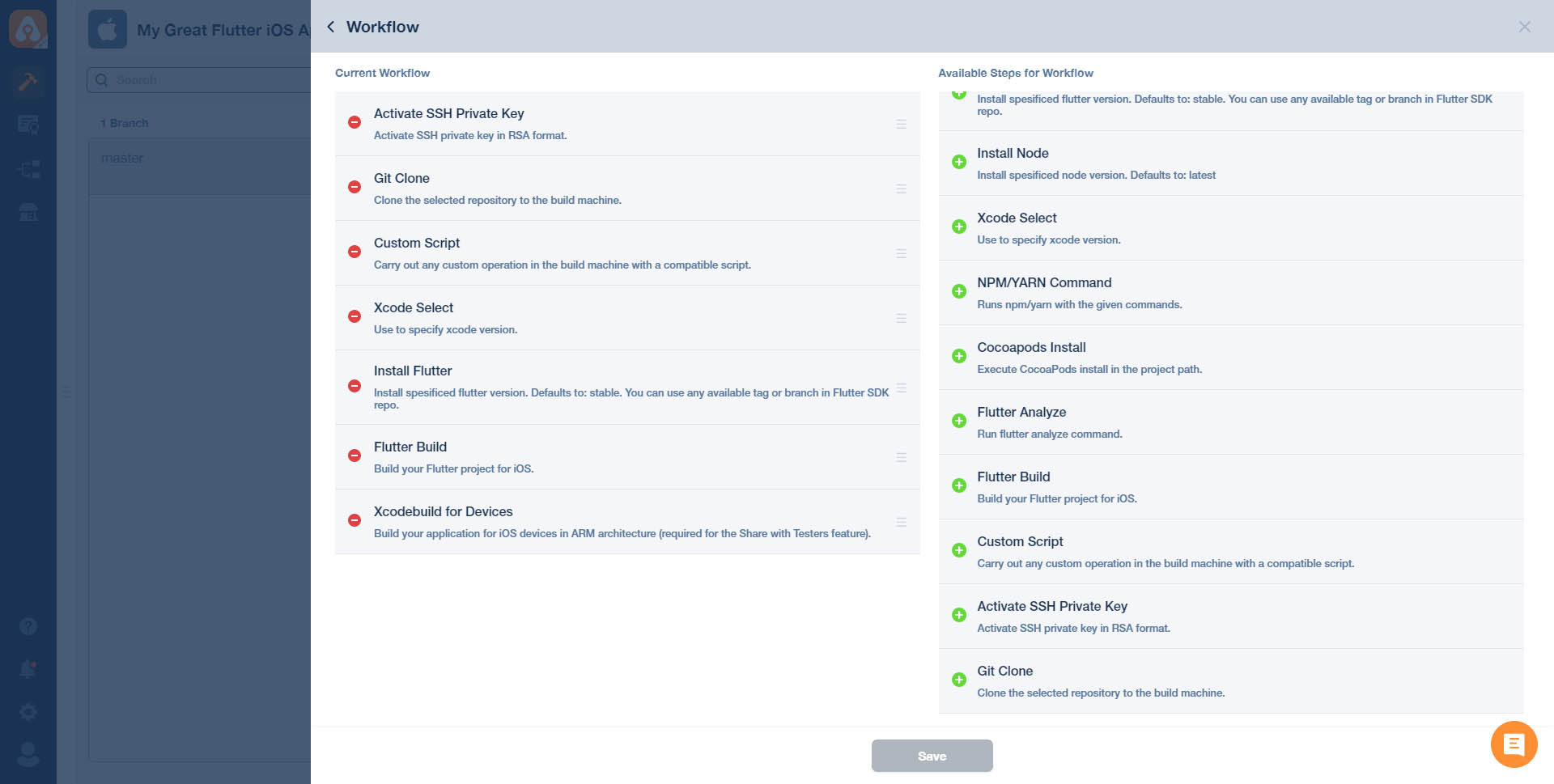This screenshot has height=784, width=1554.
Task: Click 'Run flutter analyze command.' description
Action: (1050, 434)
